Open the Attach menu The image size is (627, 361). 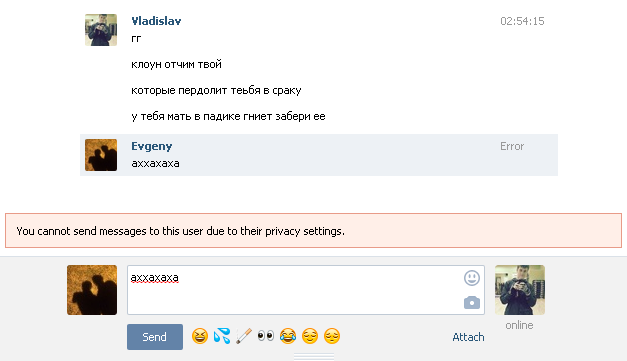pyautogui.click(x=468, y=337)
